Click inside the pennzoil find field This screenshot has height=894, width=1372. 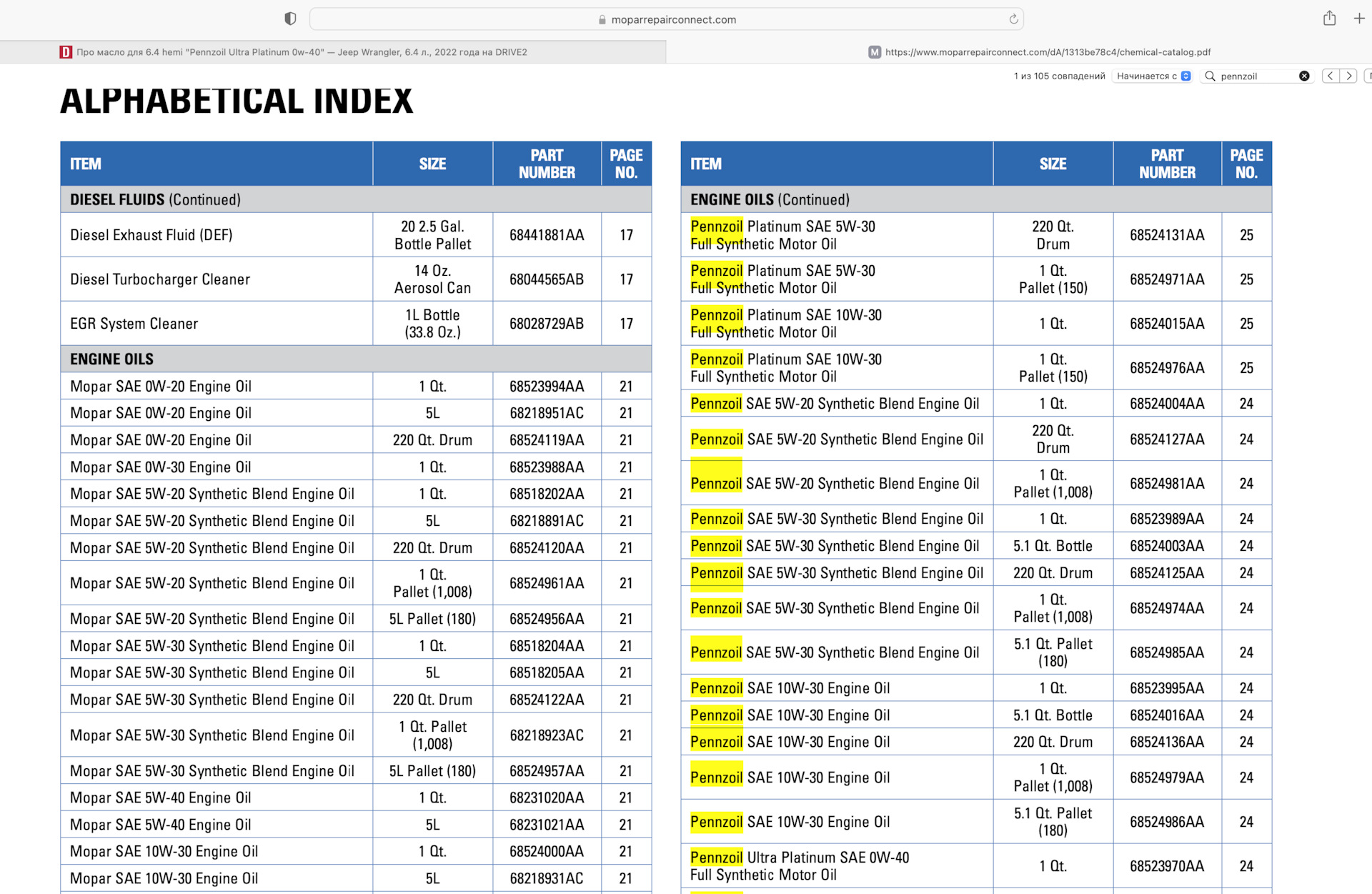tap(1256, 76)
